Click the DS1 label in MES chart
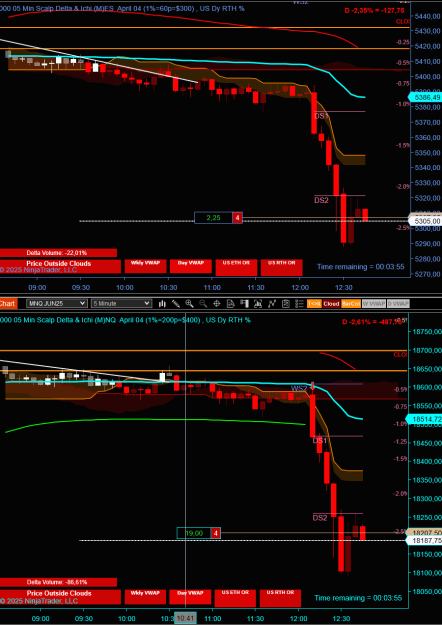 321,116
